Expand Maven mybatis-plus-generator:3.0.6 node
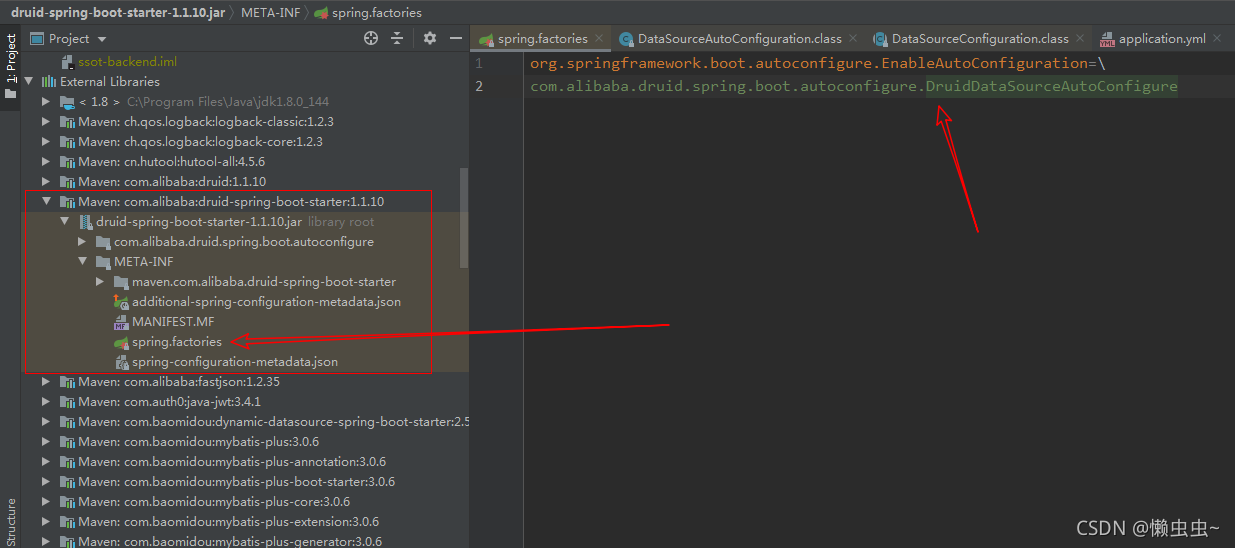Viewport: 1235px width, 548px height. (x=47, y=542)
